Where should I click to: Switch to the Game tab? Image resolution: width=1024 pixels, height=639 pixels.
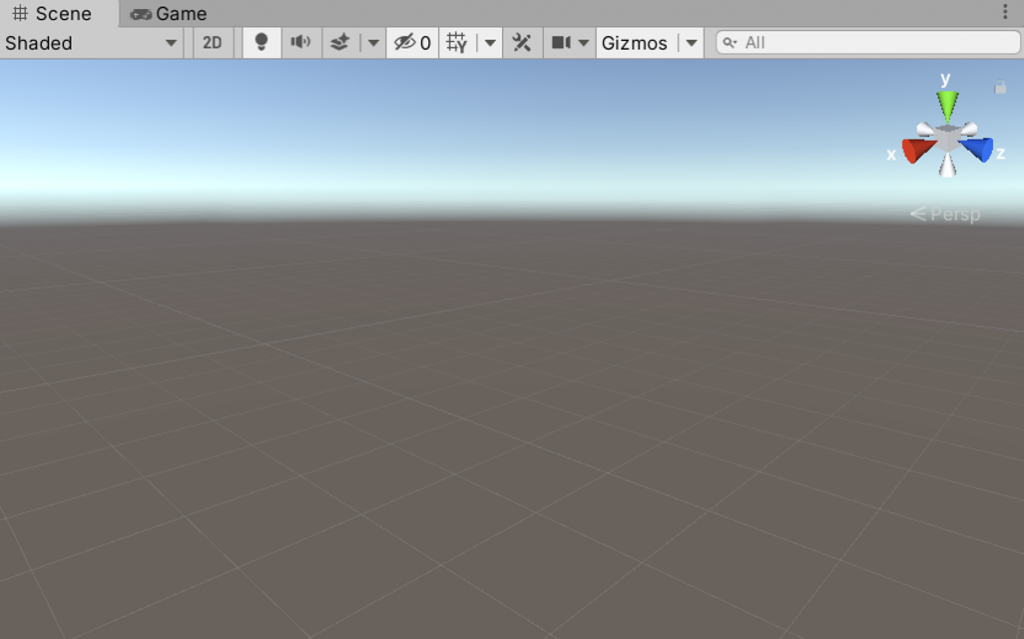[168, 14]
